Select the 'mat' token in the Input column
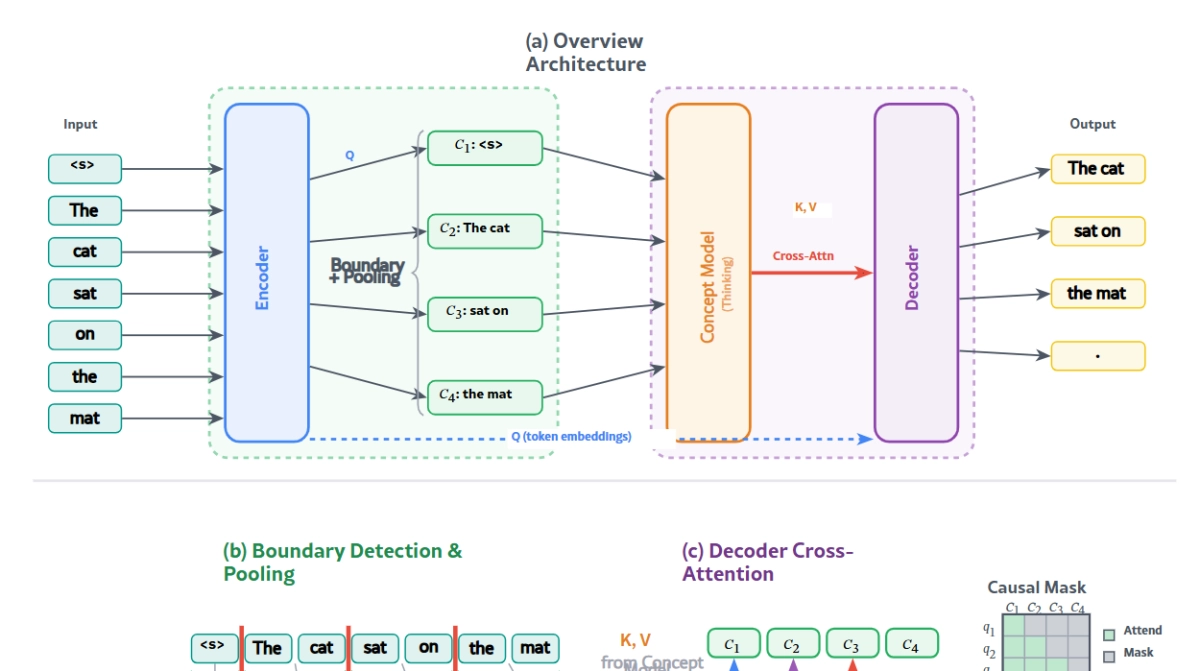The image size is (1200, 671). point(85,418)
